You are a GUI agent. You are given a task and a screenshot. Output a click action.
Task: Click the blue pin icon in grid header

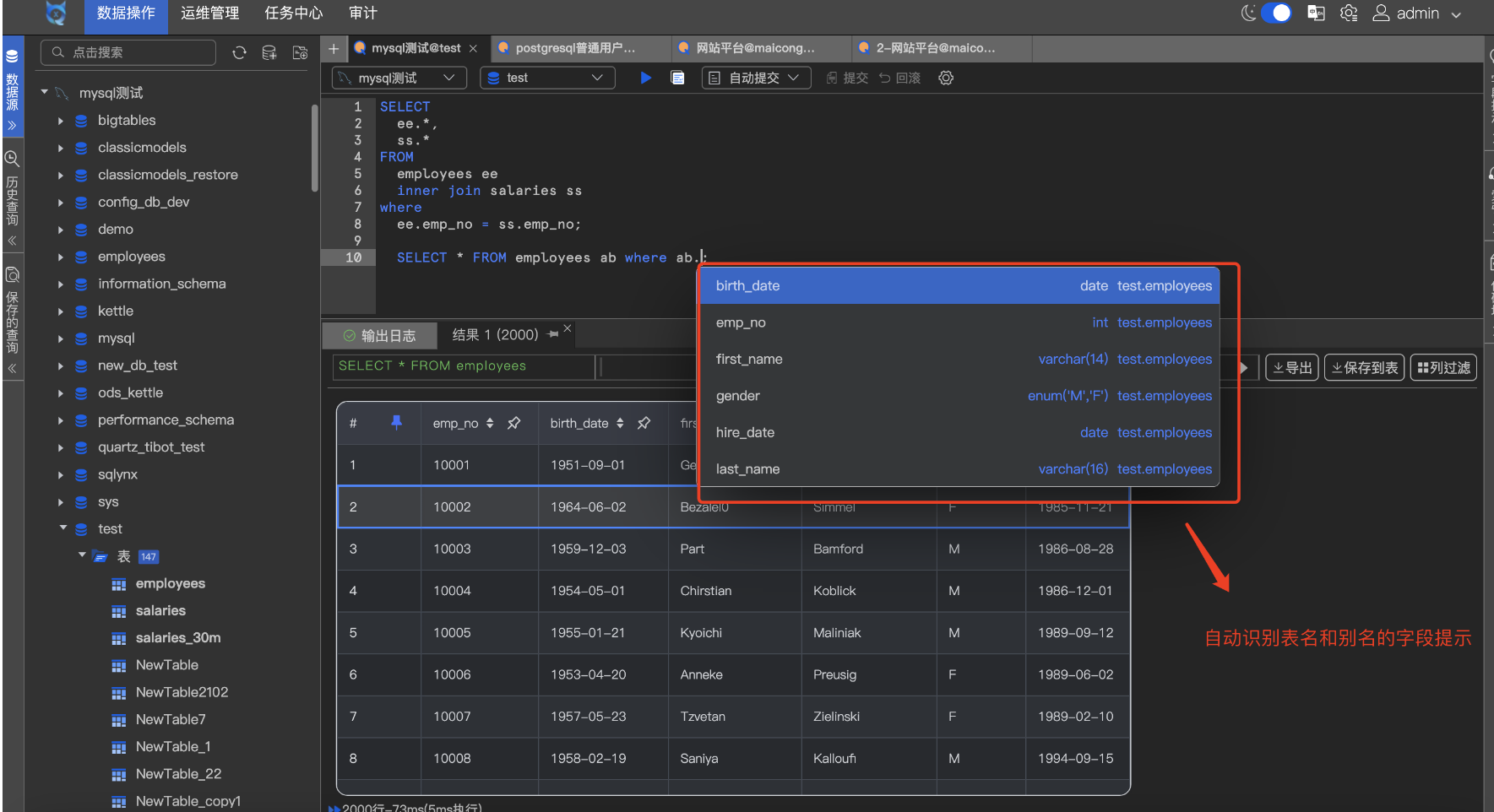pyautogui.click(x=396, y=422)
